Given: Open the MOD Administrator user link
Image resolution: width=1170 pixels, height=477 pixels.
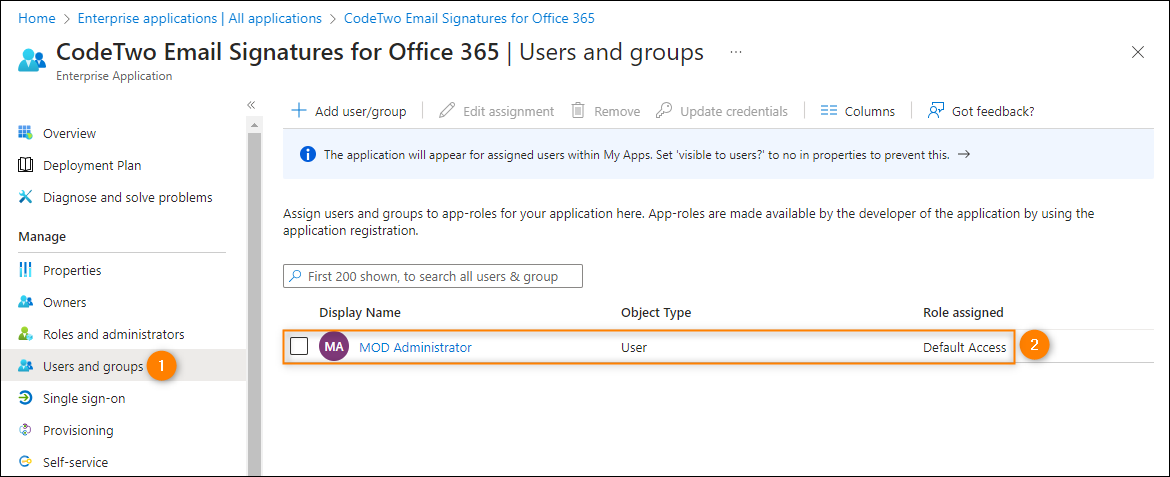Looking at the screenshot, I should pos(416,346).
